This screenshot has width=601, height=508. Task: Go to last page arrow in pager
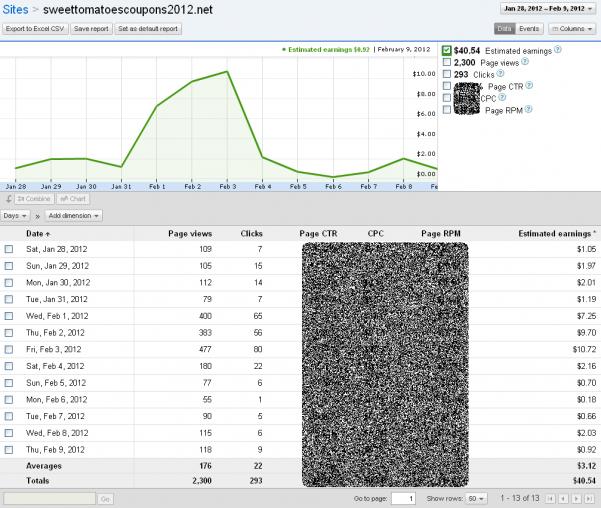589,498
